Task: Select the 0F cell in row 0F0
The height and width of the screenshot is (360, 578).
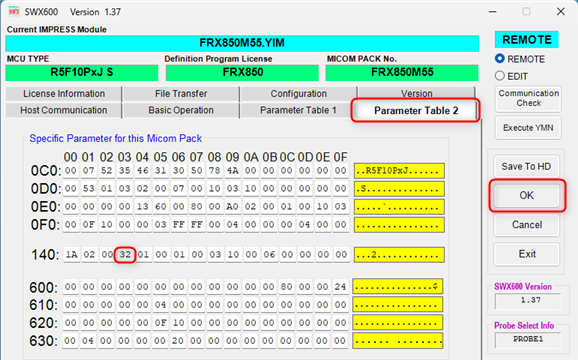Action: tap(88, 224)
